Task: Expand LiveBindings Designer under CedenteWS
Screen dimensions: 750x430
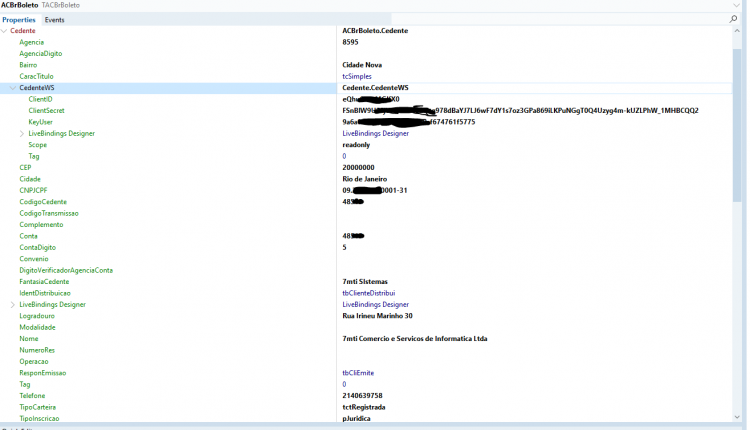Action: 22,133
